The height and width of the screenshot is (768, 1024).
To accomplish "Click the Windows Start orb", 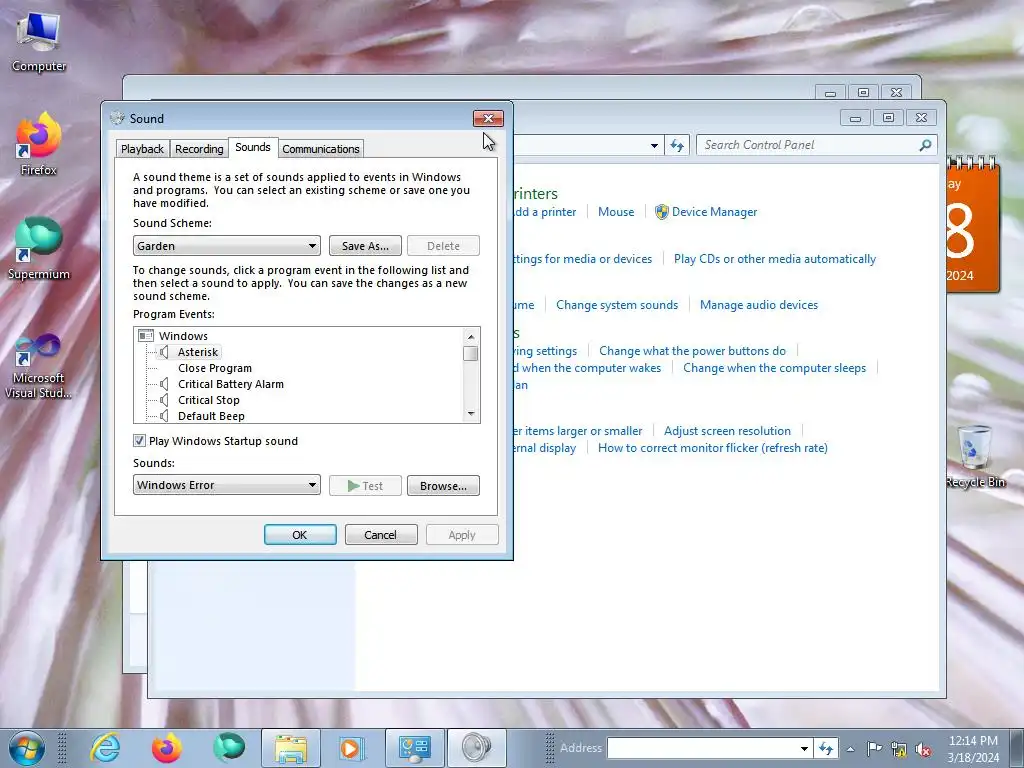I will [x=27, y=748].
